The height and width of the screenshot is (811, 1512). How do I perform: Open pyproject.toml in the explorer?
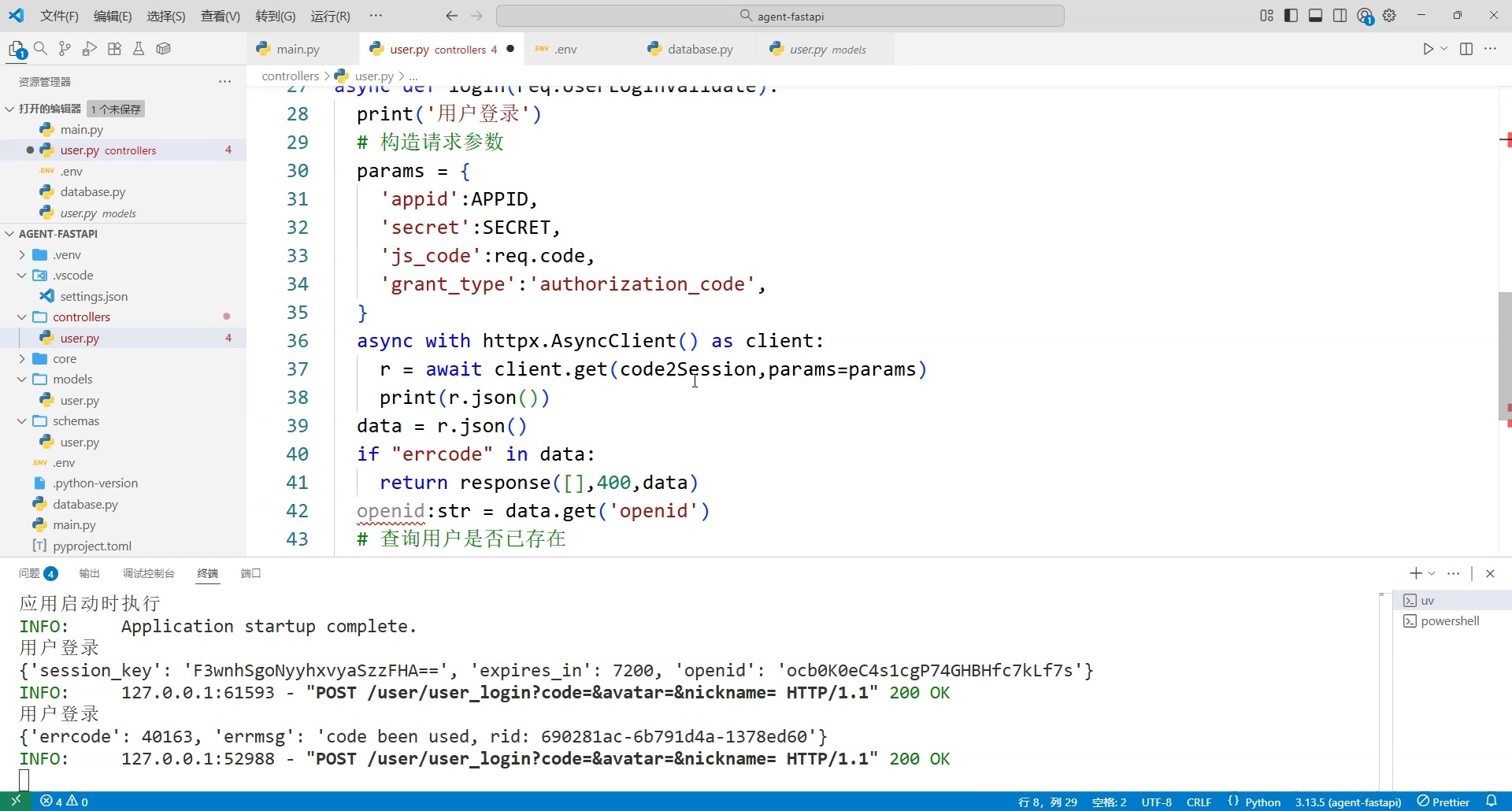pyautogui.click(x=92, y=546)
